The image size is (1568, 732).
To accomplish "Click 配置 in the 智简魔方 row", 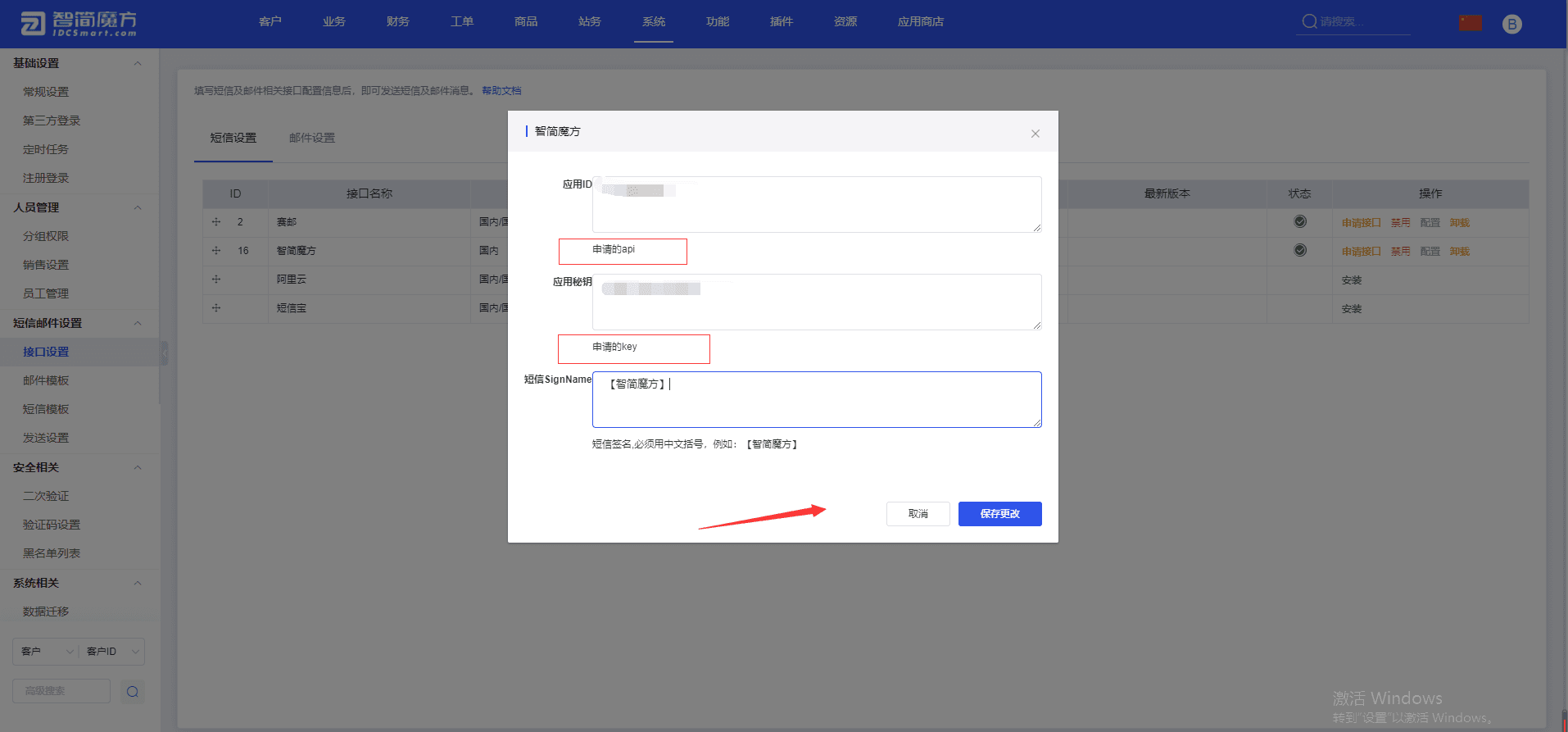I will point(1430,252).
